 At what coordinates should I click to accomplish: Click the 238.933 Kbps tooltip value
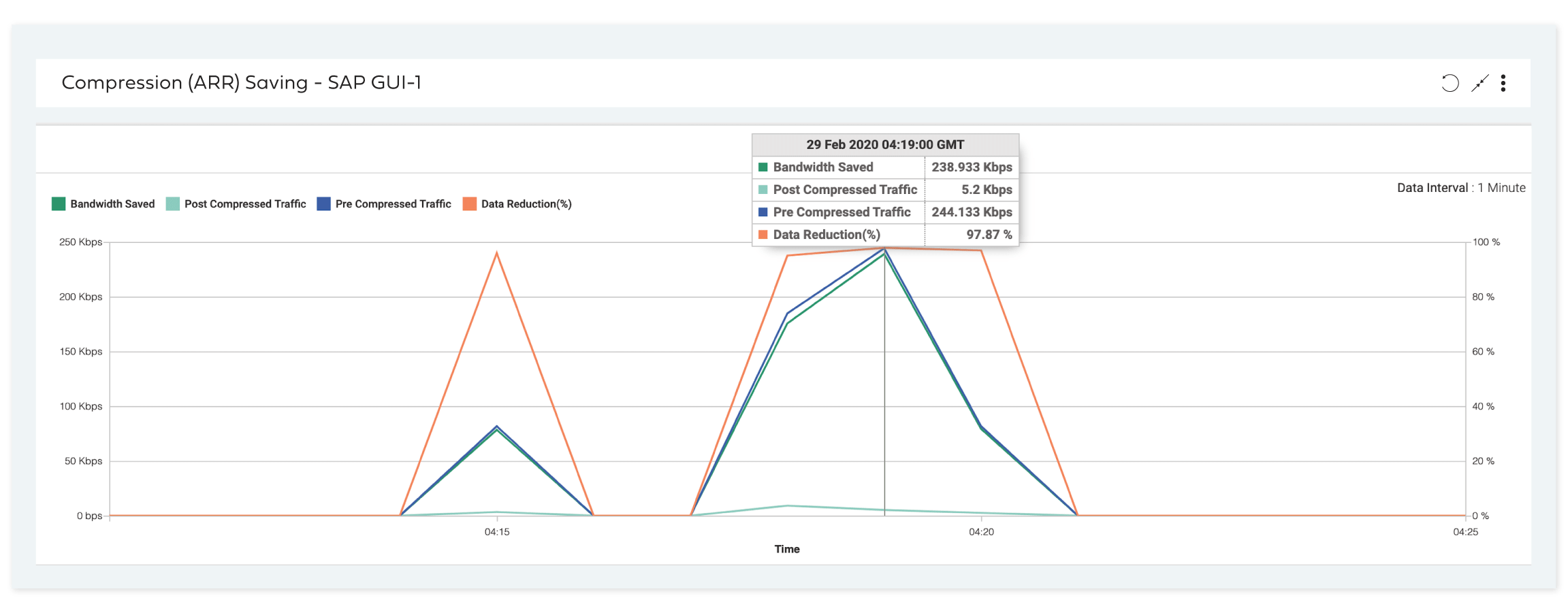pyautogui.click(x=972, y=167)
